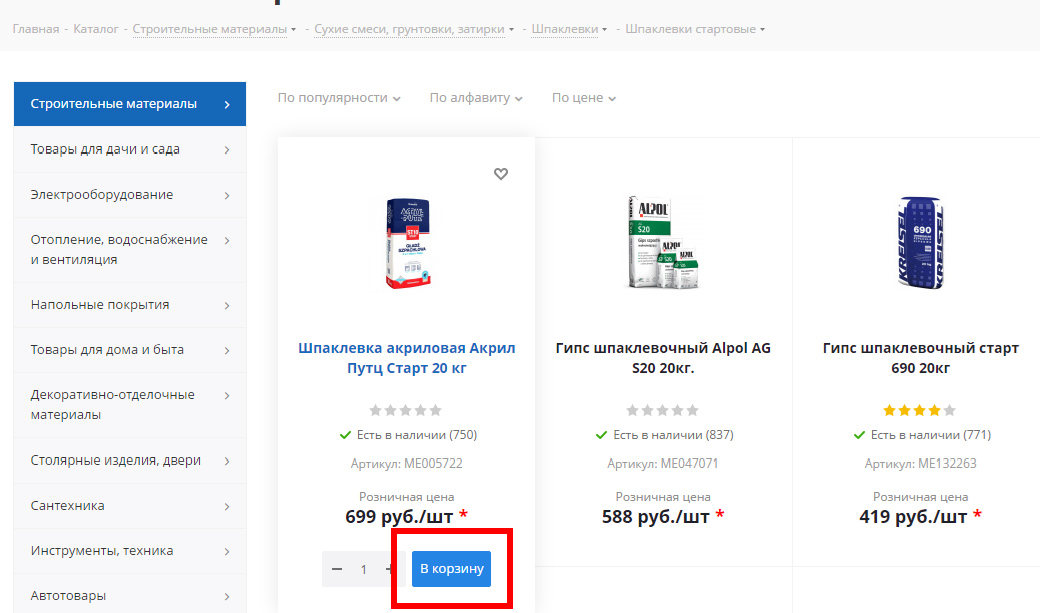The width and height of the screenshot is (1040, 613).
Task: Open Шпаклевка акриловая Акрил Путц Старт link
Action: [x=406, y=358]
